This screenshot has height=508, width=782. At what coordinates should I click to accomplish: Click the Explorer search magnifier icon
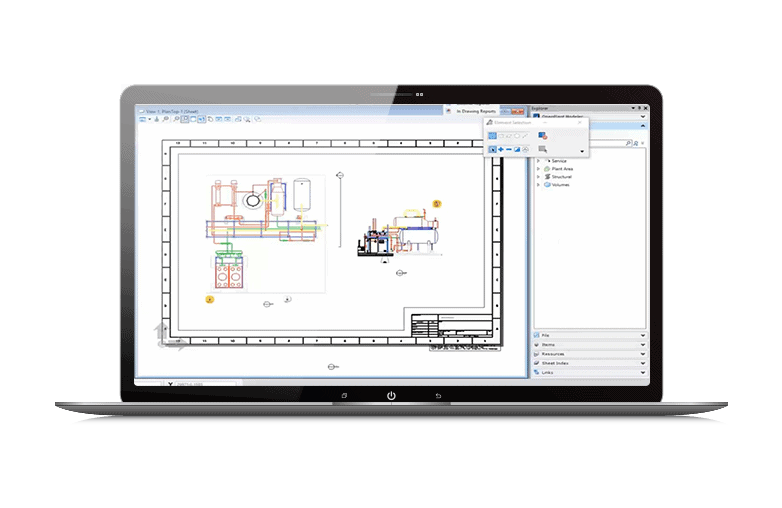[x=628, y=144]
